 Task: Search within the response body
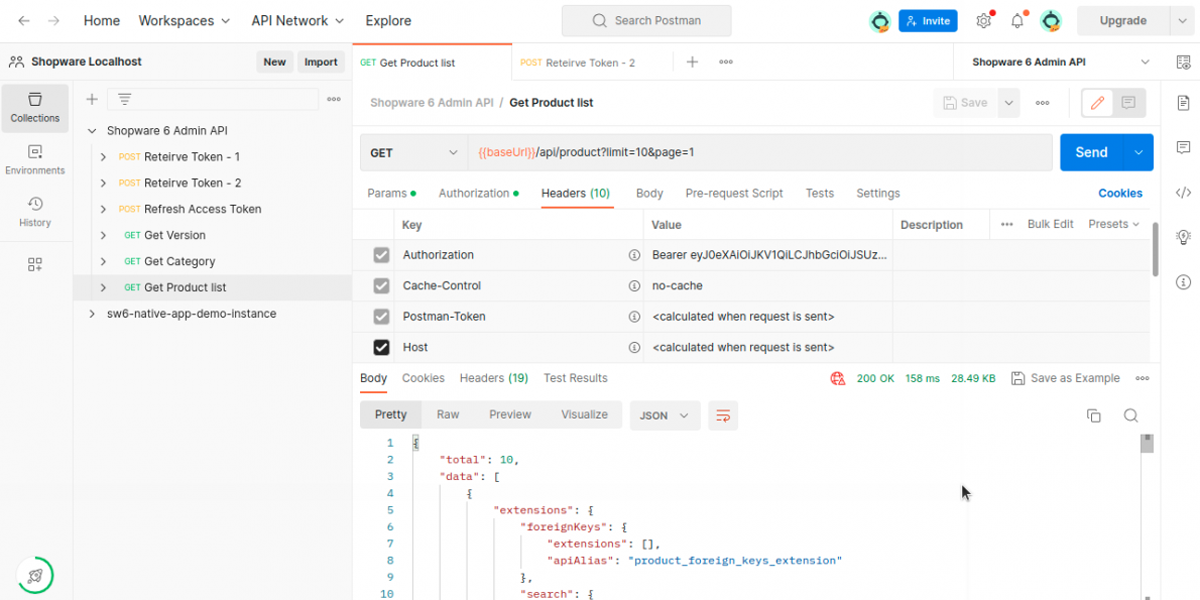[x=1131, y=416]
